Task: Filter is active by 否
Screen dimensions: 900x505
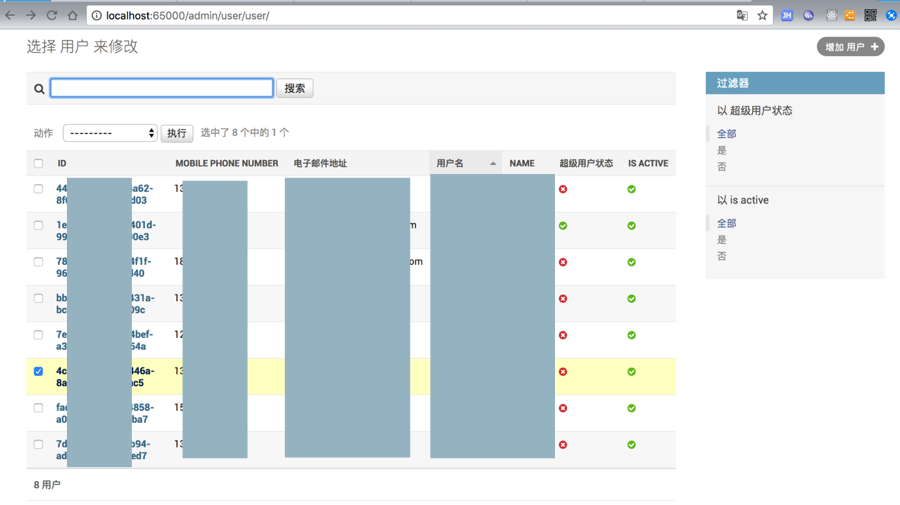Action: tap(721, 257)
